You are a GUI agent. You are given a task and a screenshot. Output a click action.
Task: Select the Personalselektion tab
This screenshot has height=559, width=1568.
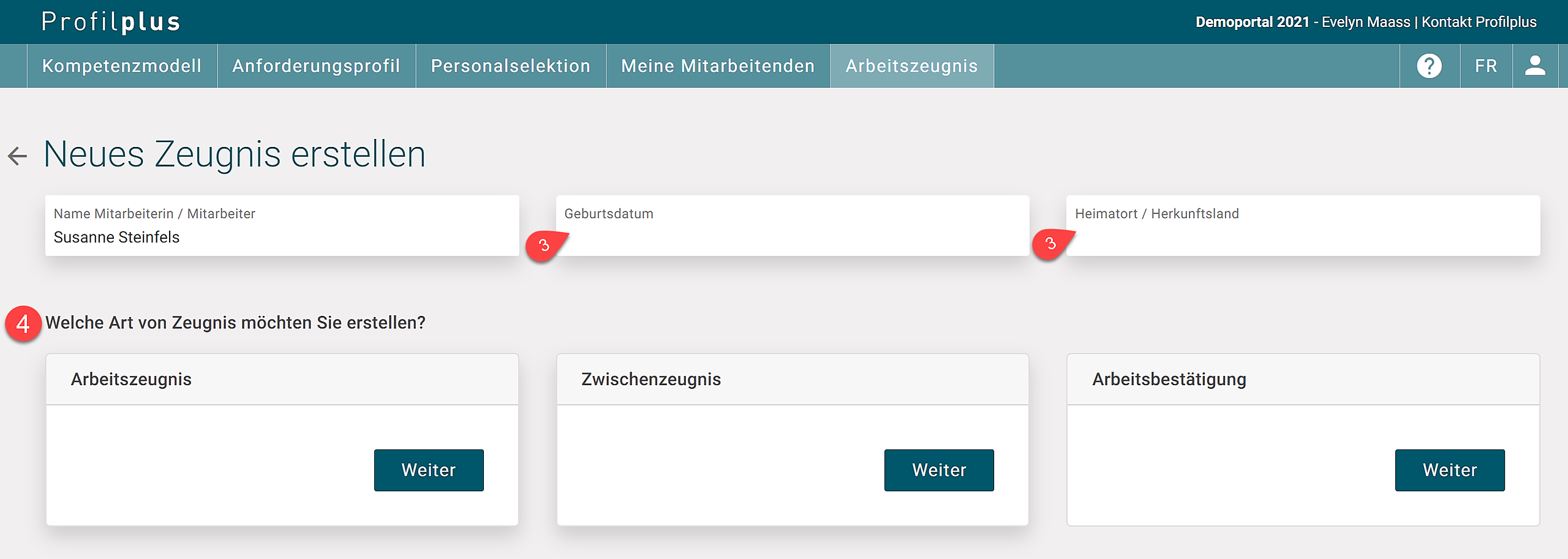(x=511, y=66)
